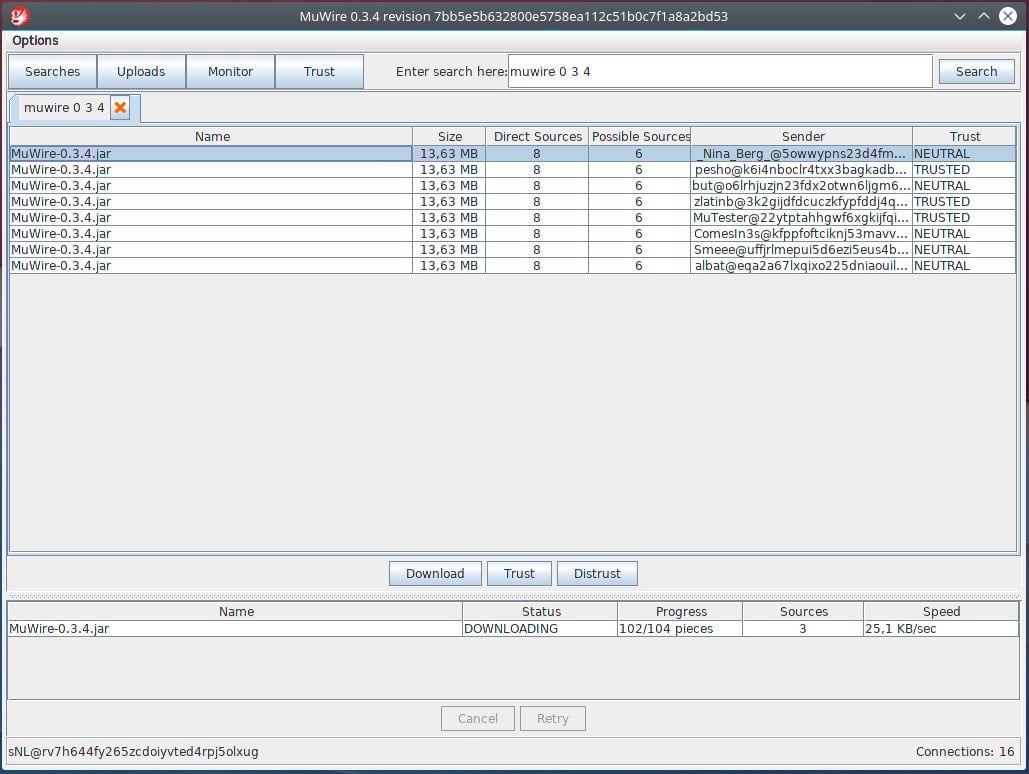Close the 'muwire 0 3 4' search tab
The image size is (1029, 774).
(x=120, y=108)
